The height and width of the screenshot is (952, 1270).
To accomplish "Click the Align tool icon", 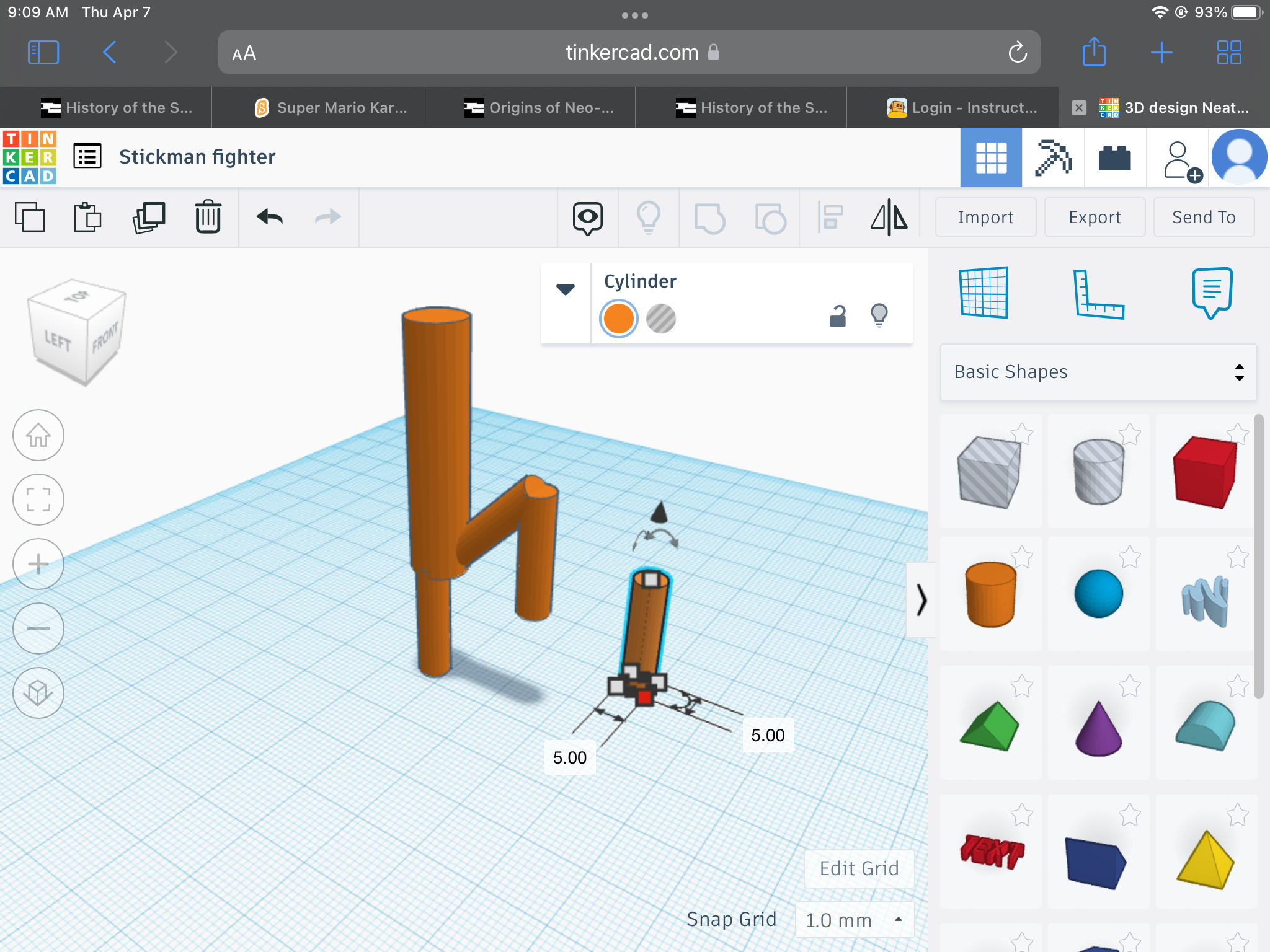I will pos(830,218).
